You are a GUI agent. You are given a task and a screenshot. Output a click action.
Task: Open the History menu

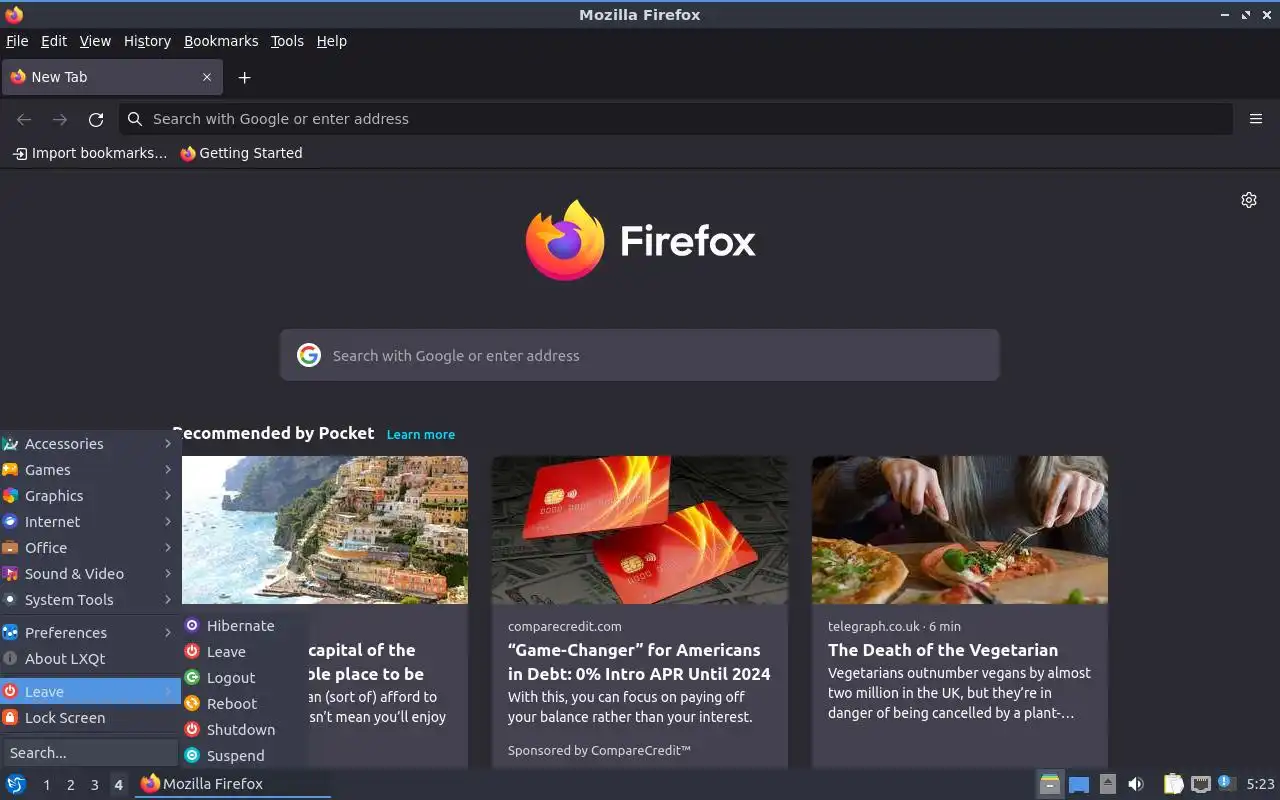pos(147,41)
